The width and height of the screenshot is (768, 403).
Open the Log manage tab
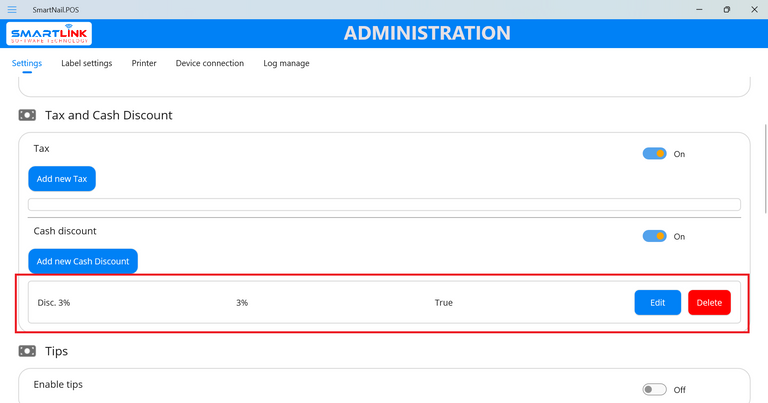(x=286, y=63)
